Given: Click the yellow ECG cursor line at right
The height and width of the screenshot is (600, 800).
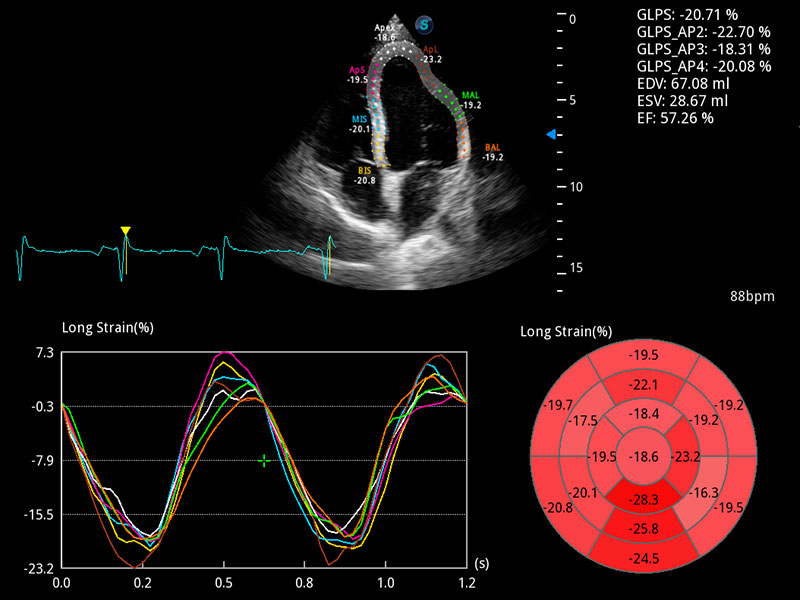Looking at the screenshot, I should pyautogui.click(x=330, y=257).
